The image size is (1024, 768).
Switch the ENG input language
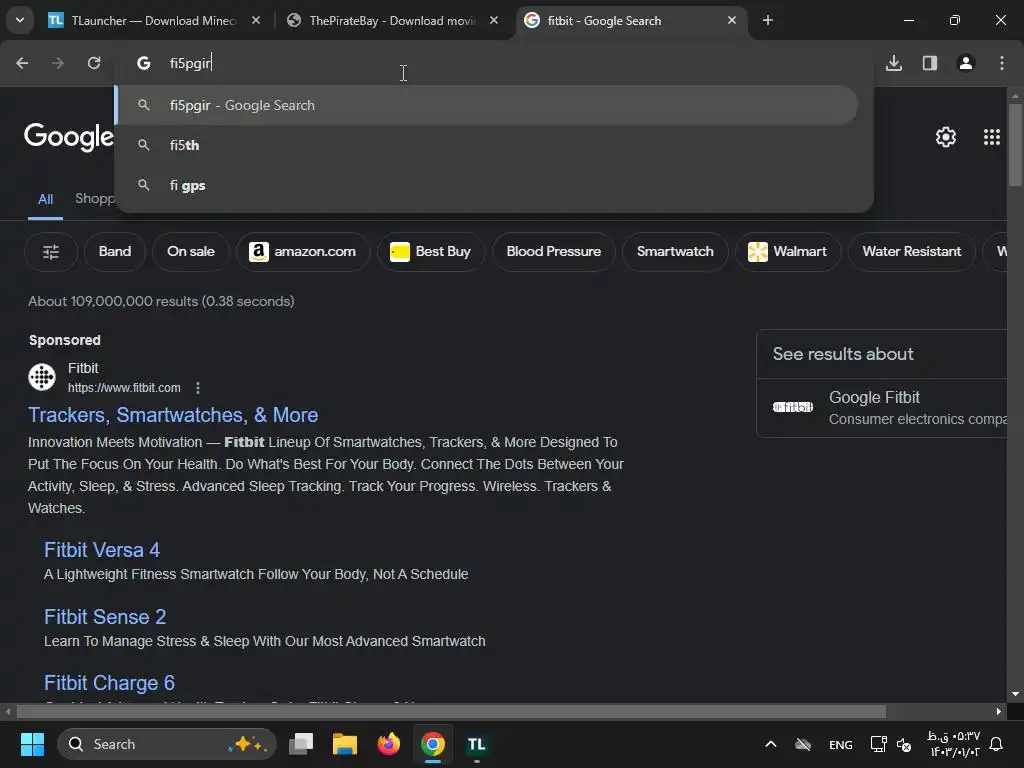(840, 744)
